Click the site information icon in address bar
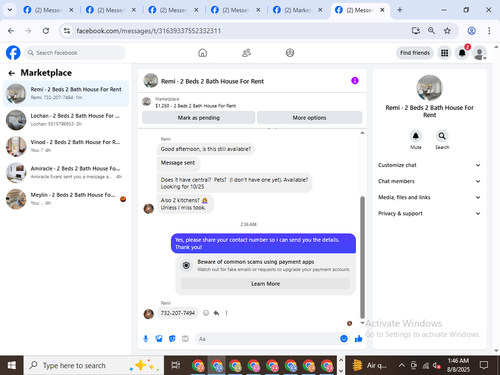This screenshot has height=375, width=500. click(x=67, y=31)
